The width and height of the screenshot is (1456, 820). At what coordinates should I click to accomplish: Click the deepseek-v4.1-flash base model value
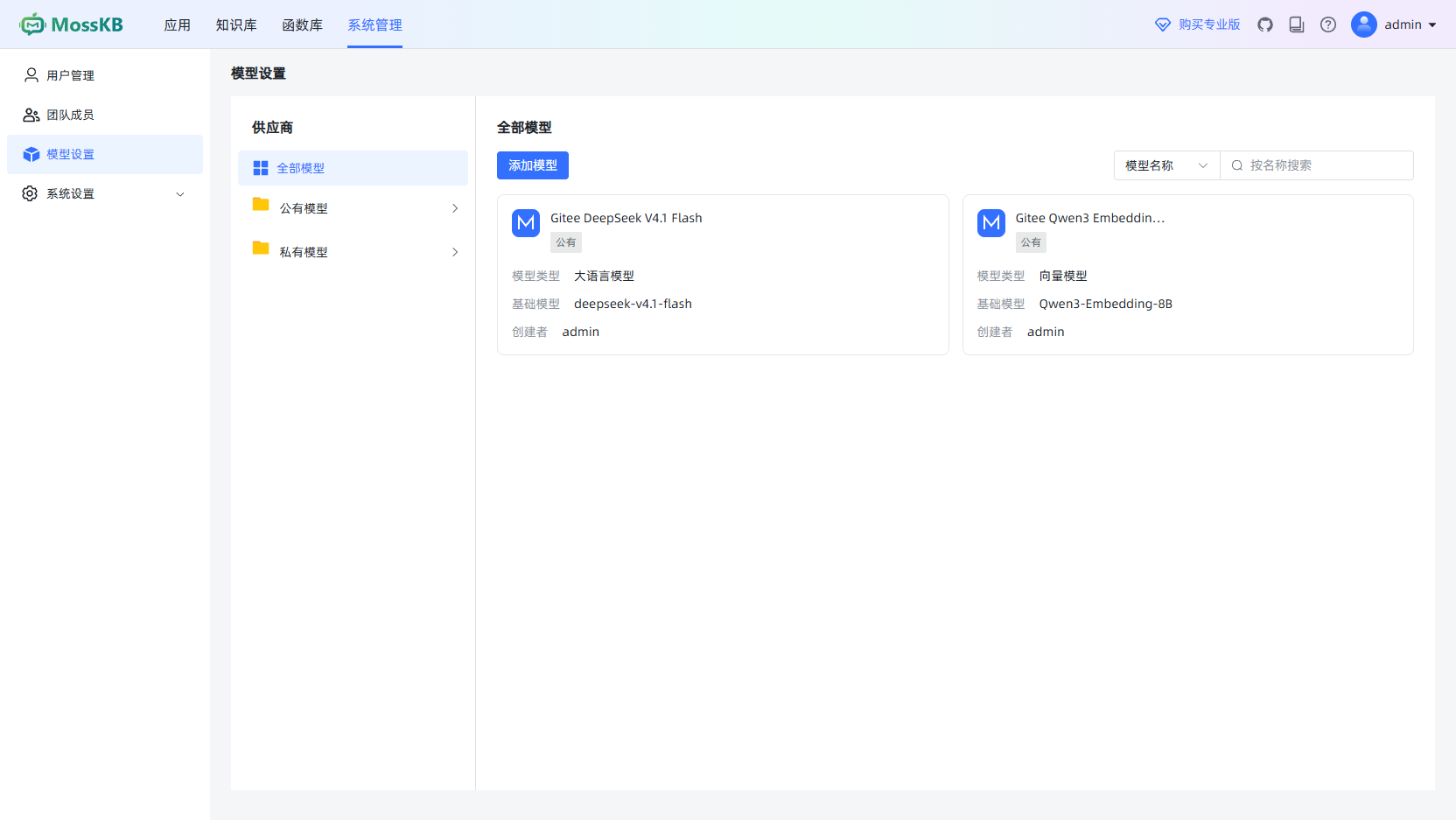pos(633,304)
